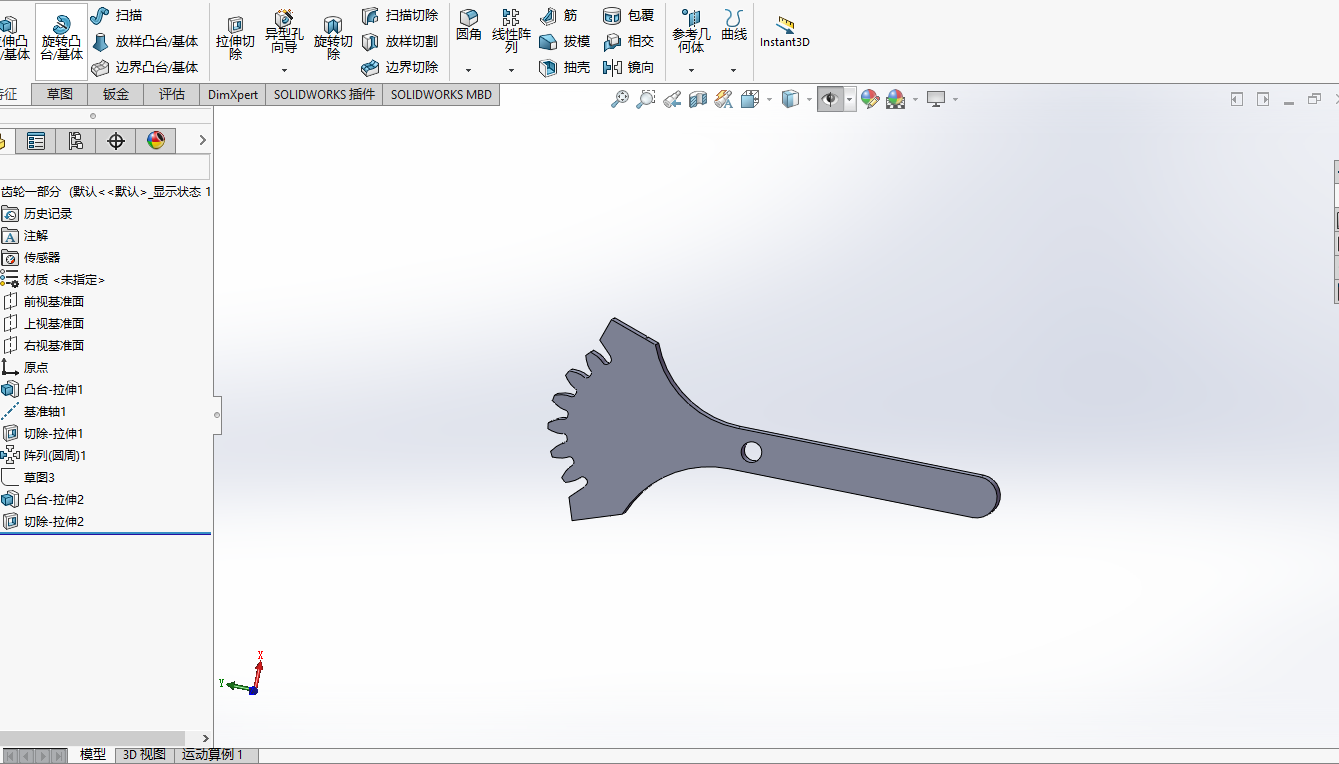
Task: Expand the 异型孔向导 dropdown arrow
Action: coord(284,70)
